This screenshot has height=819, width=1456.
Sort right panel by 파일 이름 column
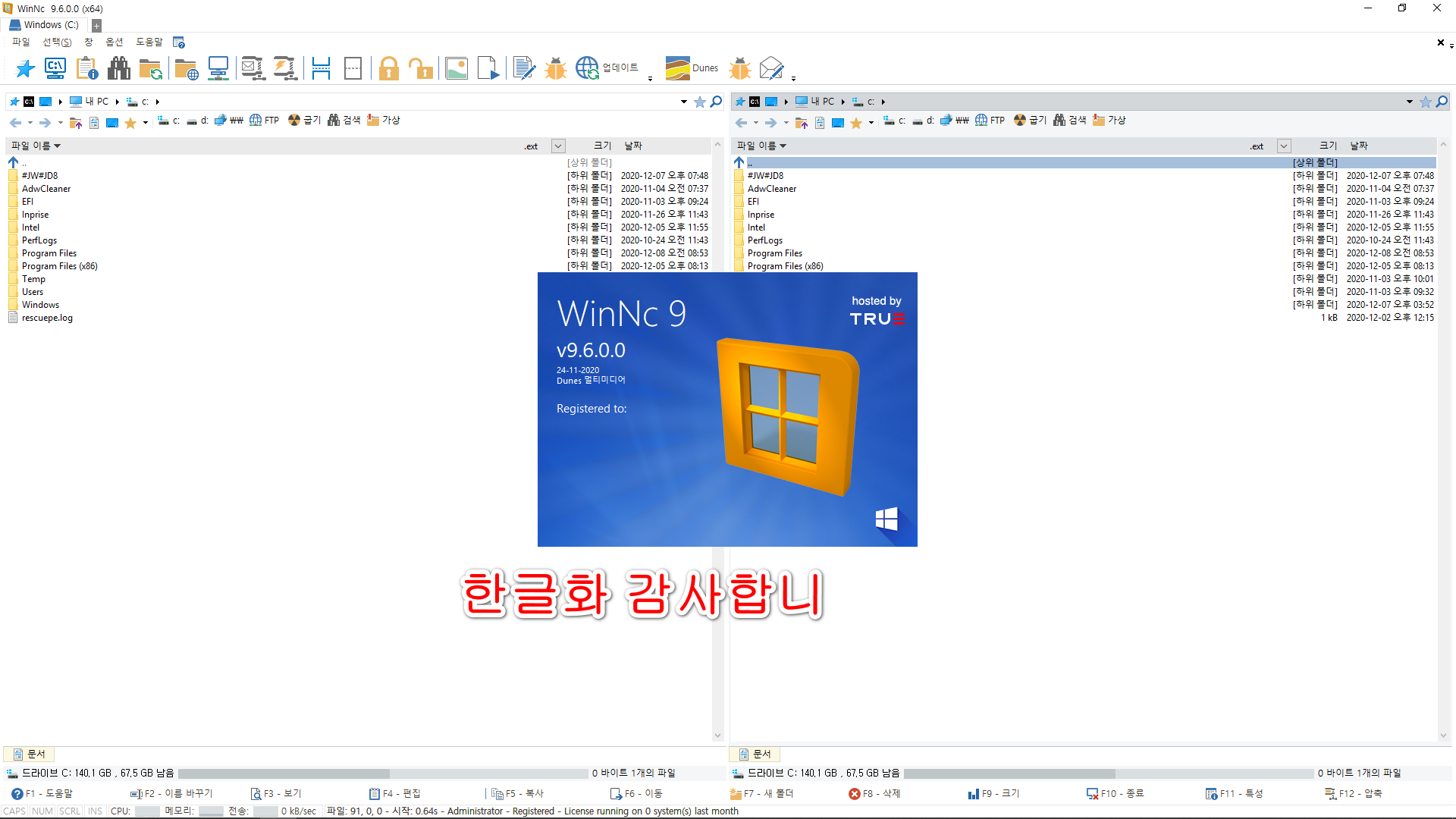pyautogui.click(x=761, y=146)
